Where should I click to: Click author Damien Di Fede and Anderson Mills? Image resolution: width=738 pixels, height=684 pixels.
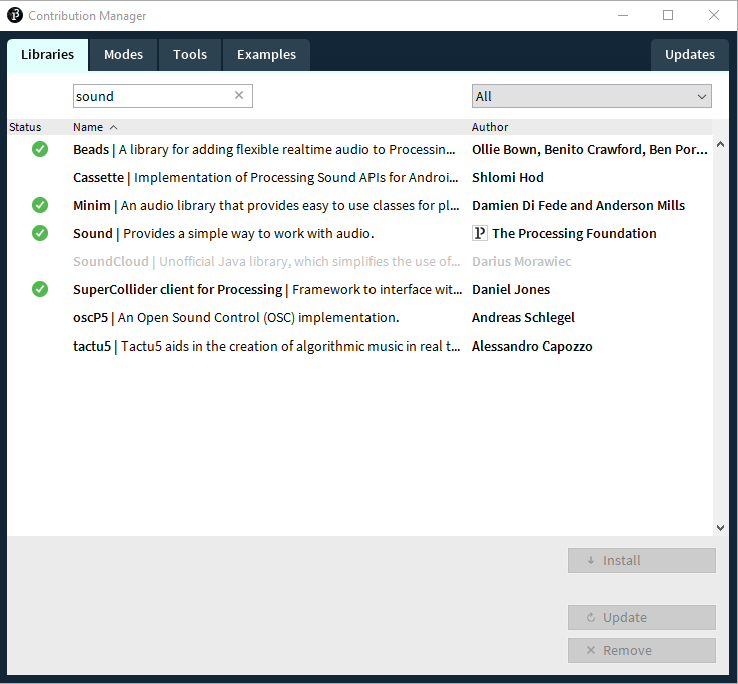[x=578, y=205]
